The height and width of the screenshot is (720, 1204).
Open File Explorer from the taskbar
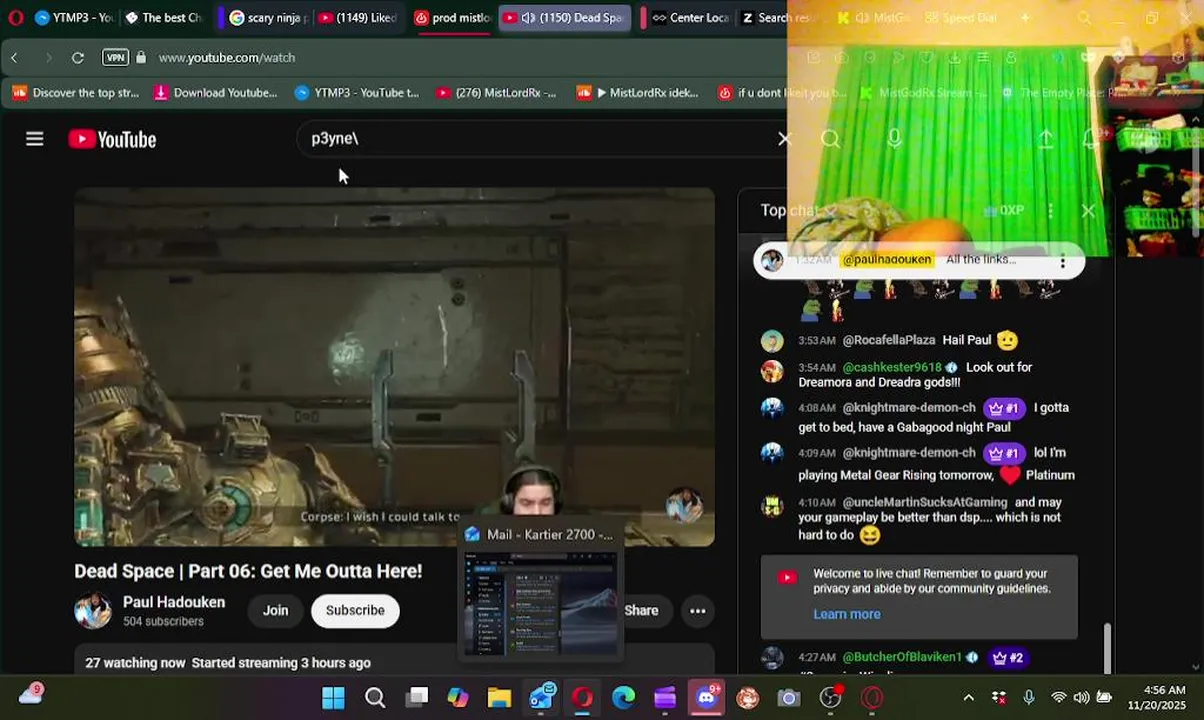499,697
